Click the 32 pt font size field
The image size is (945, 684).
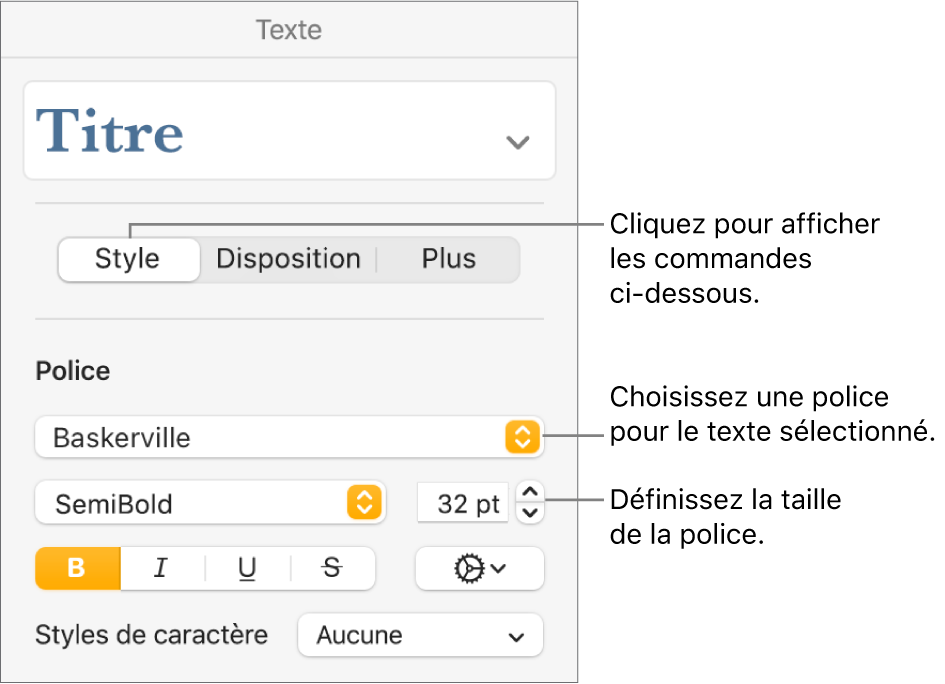pos(463,503)
